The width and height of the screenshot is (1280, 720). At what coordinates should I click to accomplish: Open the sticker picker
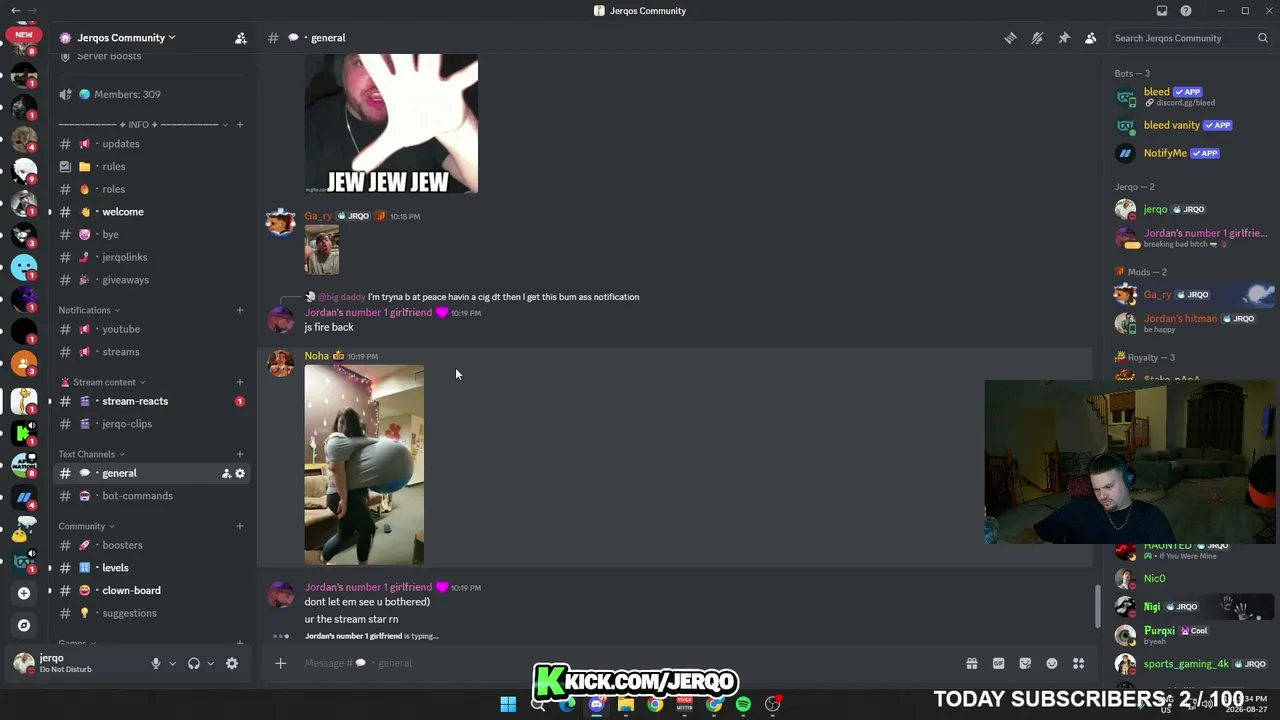[1025, 663]
